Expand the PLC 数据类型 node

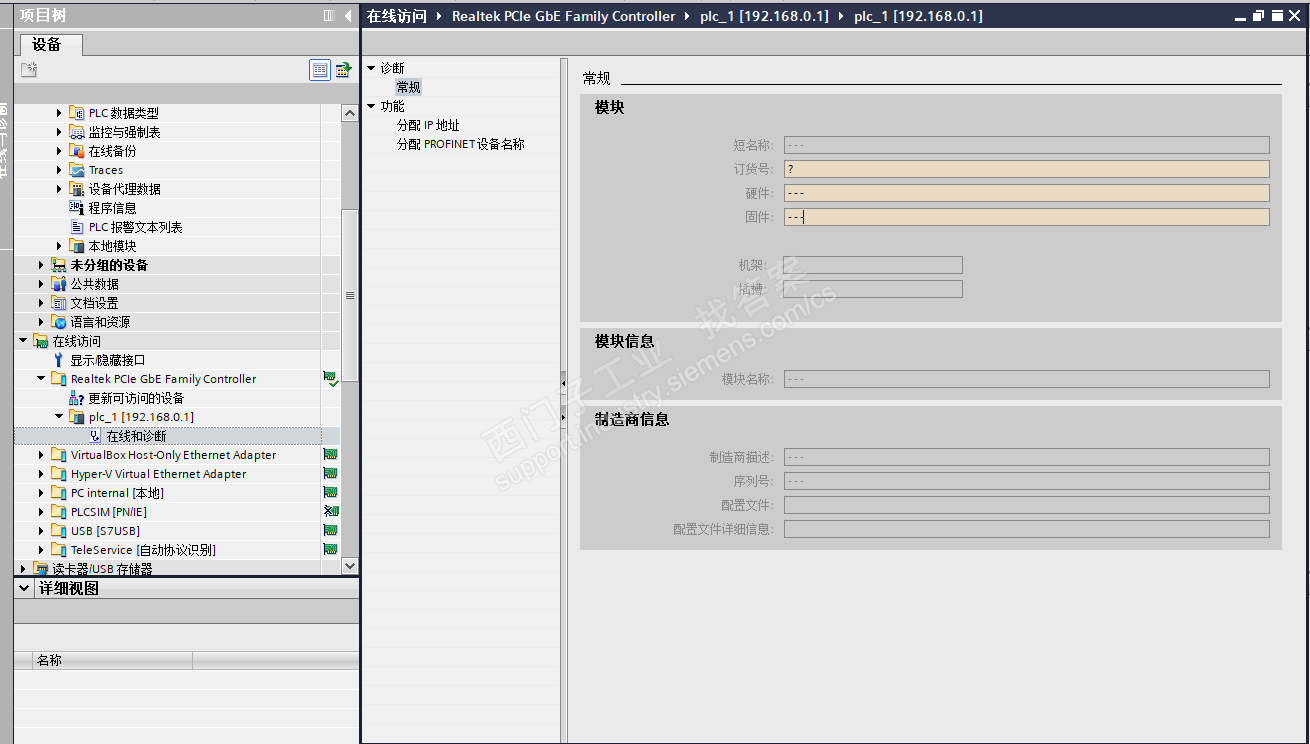point(59,113)
